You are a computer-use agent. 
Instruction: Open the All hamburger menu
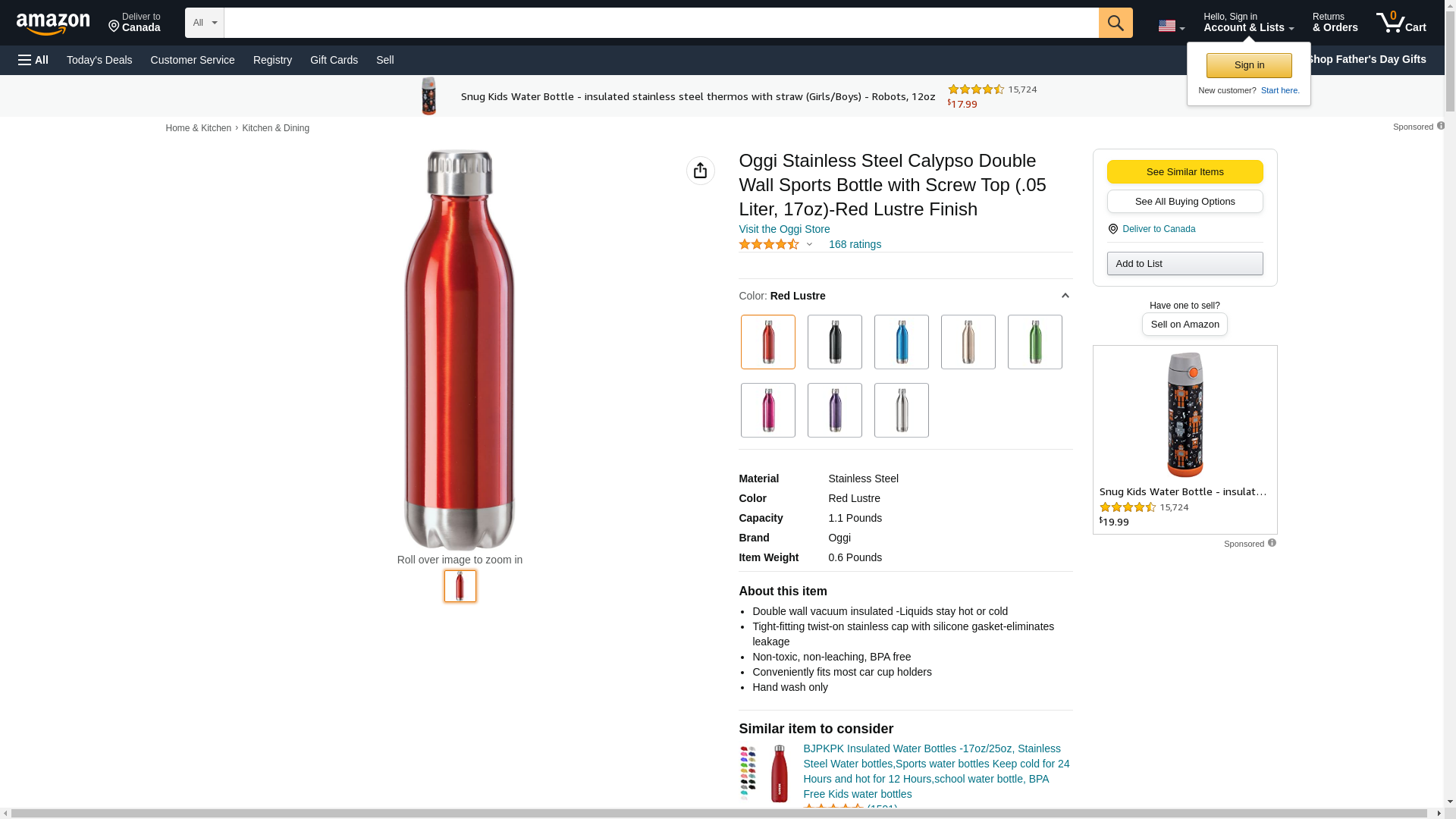click(33, 60)
